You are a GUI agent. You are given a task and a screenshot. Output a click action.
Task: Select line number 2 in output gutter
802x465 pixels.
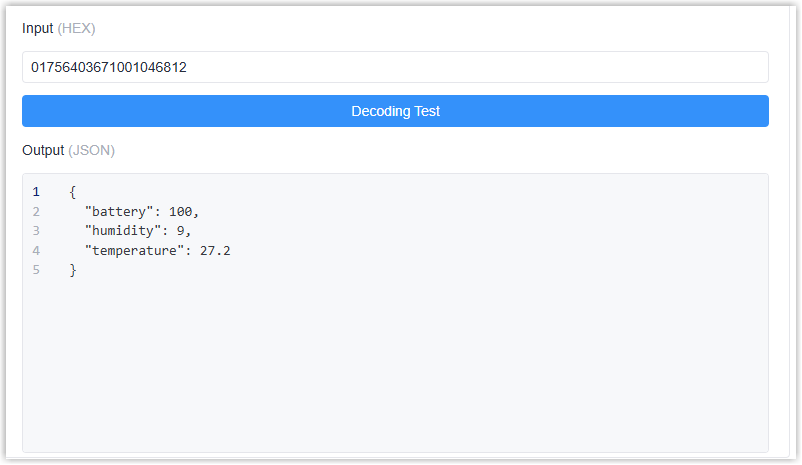point(36,211)
